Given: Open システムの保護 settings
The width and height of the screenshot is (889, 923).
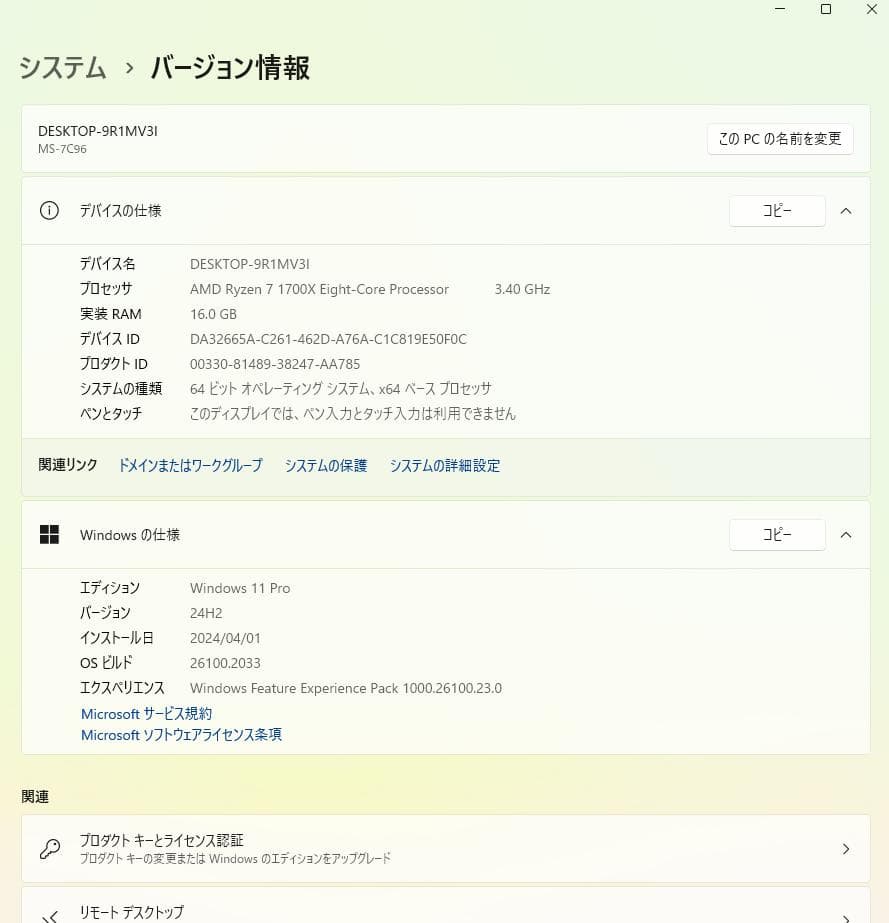Looking at the screenshot, I should (325, 465).
